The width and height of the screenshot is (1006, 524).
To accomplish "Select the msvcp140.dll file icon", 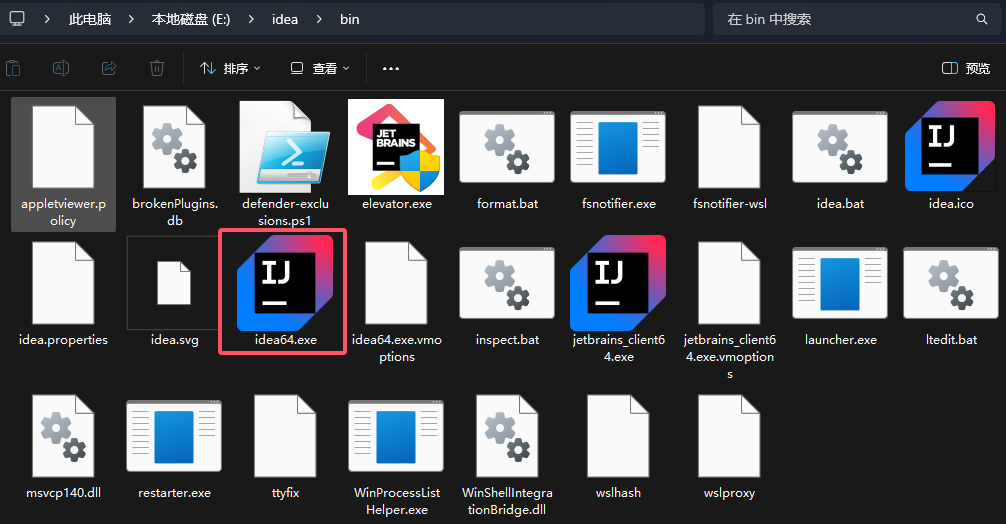I will click(x=63, y=436).
